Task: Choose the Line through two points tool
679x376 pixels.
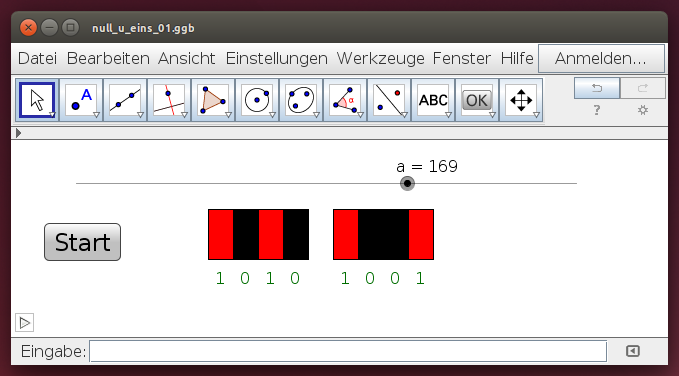Action: [x=125, y=100]
